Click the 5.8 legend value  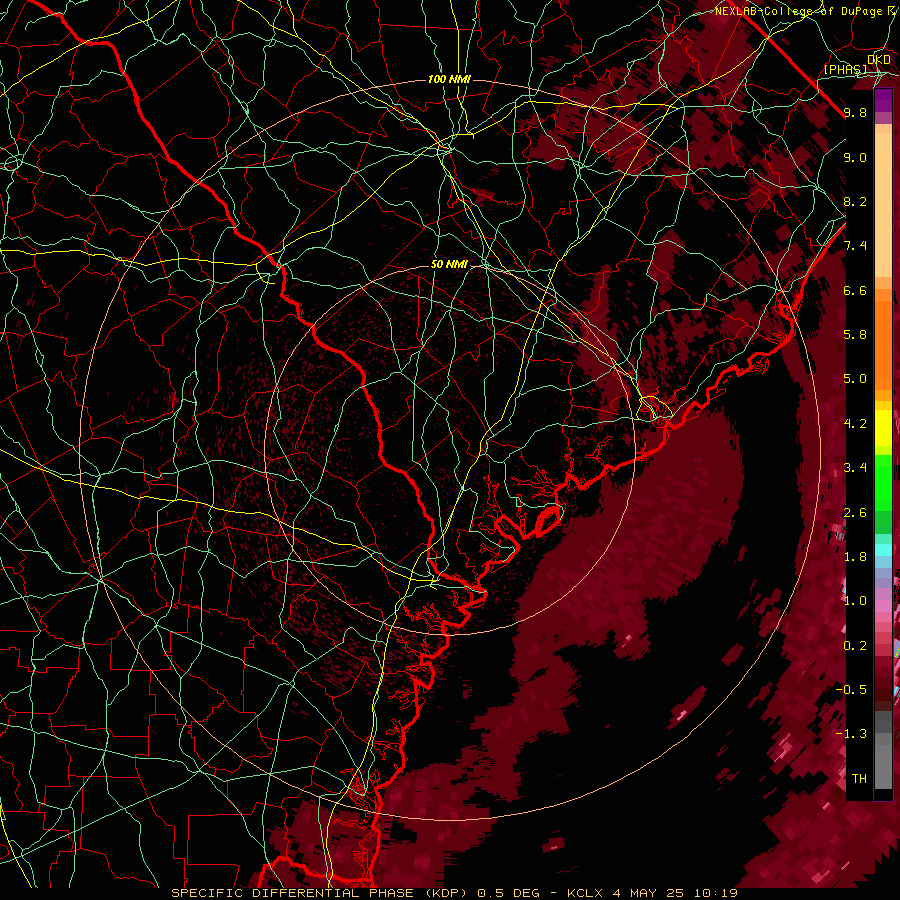point(855,335)
